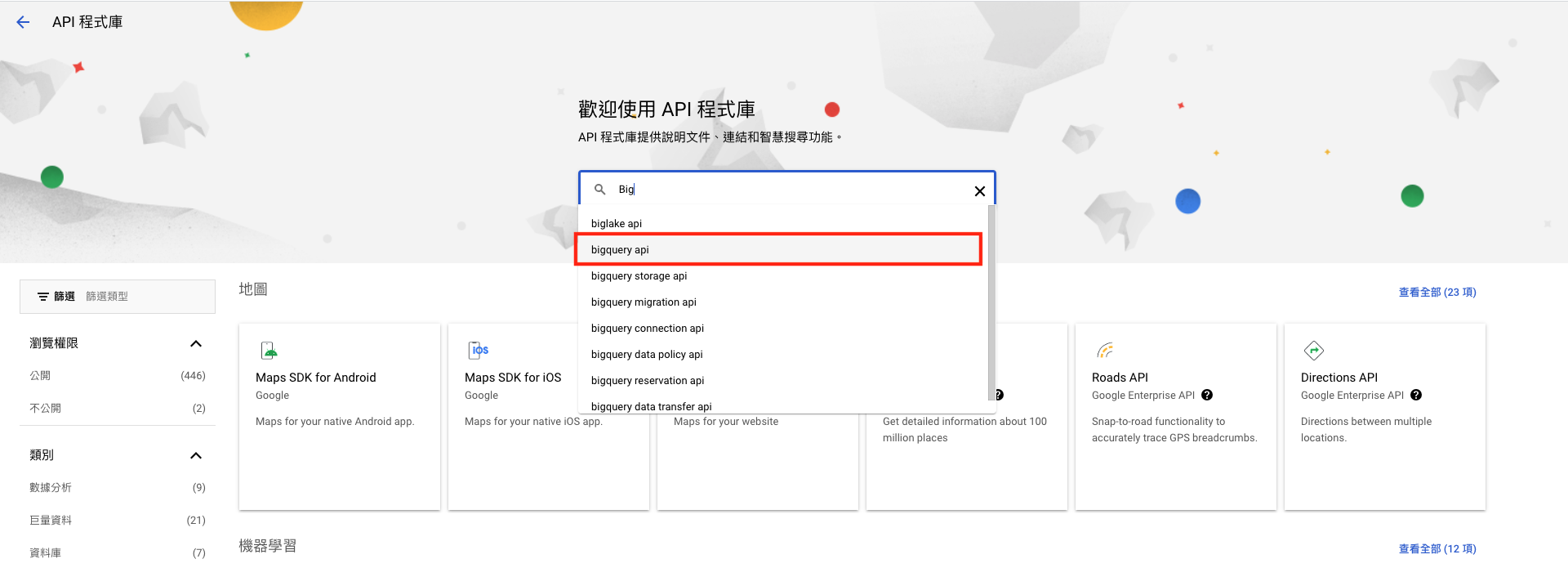Viewport: 1568px width, 568px height.
Task: Open the Maps SDK for Android card title
Action: click(x=316, y=378)
